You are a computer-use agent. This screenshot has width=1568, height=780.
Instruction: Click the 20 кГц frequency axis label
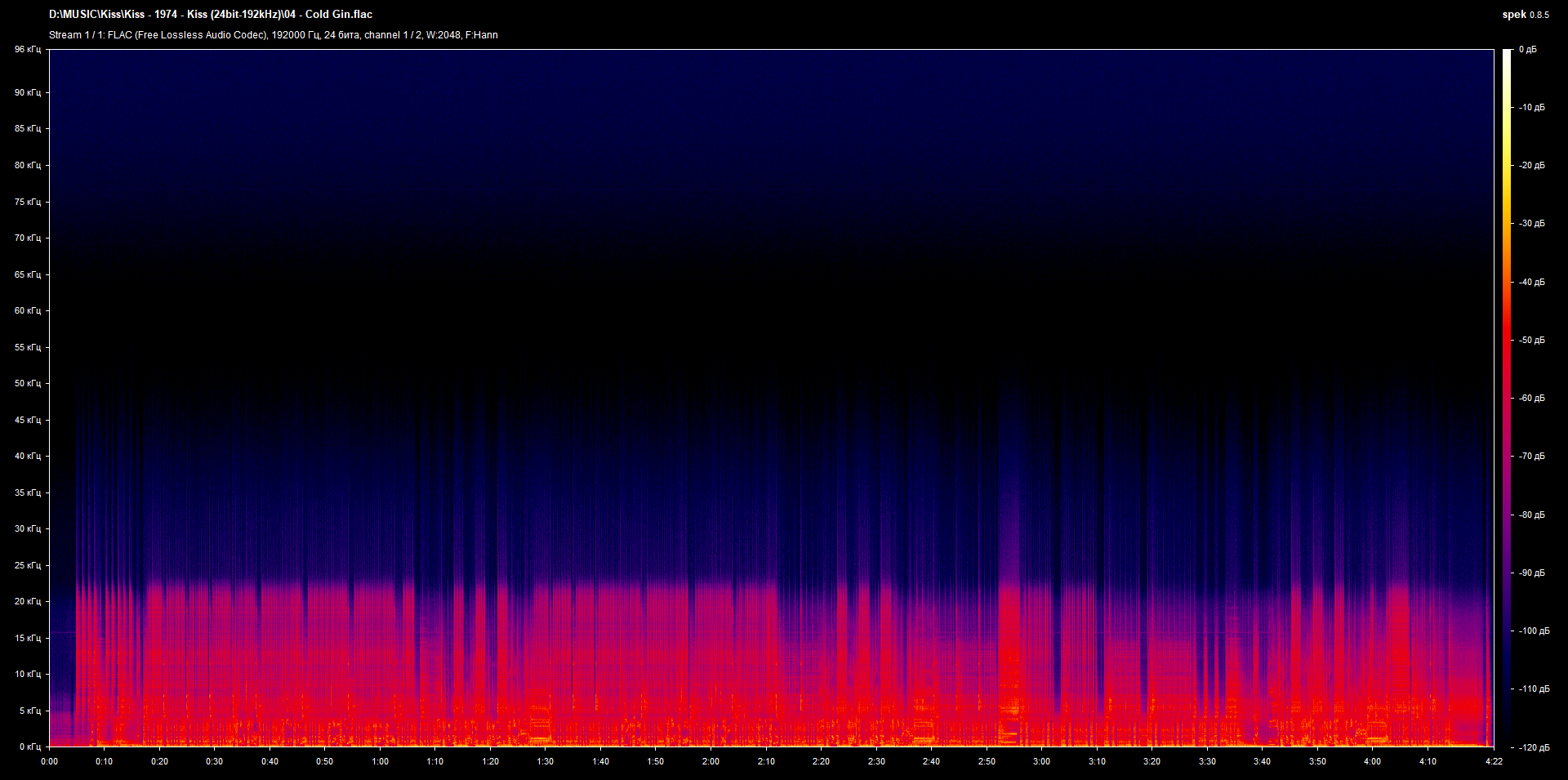coord(27,601)
